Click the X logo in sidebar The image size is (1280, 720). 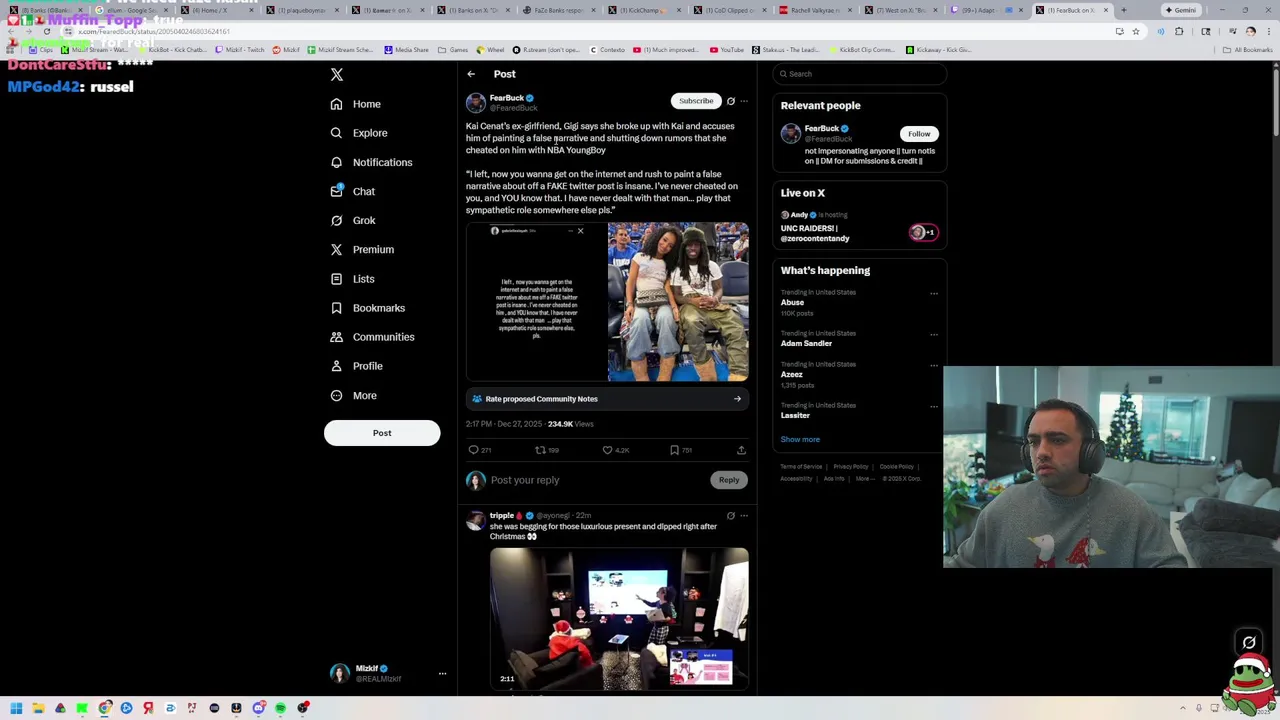337,75
